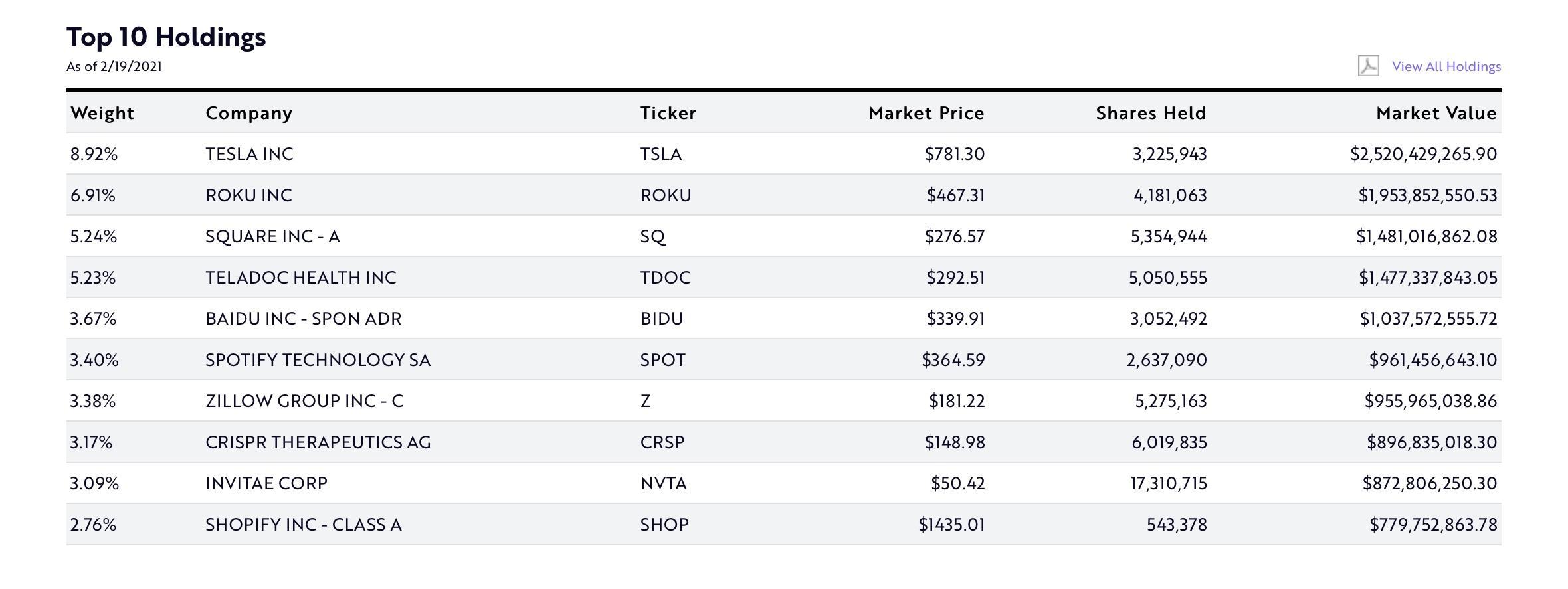The image size is (1568, 589).
Task: Click the Weight column header
Action: pos(102,113)
